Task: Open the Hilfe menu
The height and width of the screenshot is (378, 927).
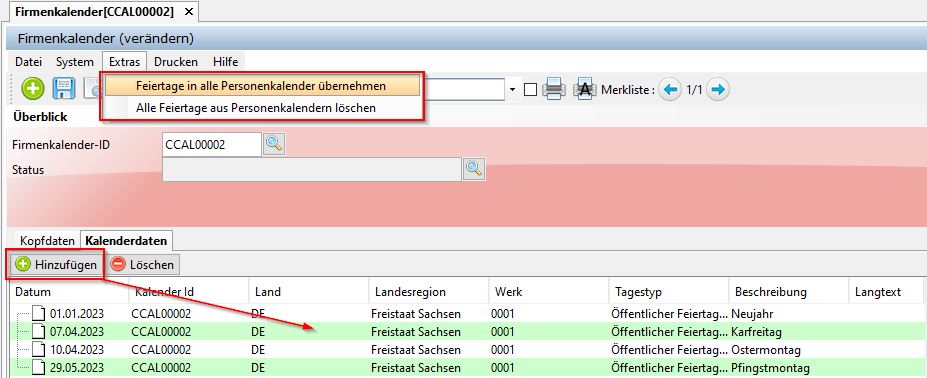Action: pyautogui.click(x=225, y=62)
